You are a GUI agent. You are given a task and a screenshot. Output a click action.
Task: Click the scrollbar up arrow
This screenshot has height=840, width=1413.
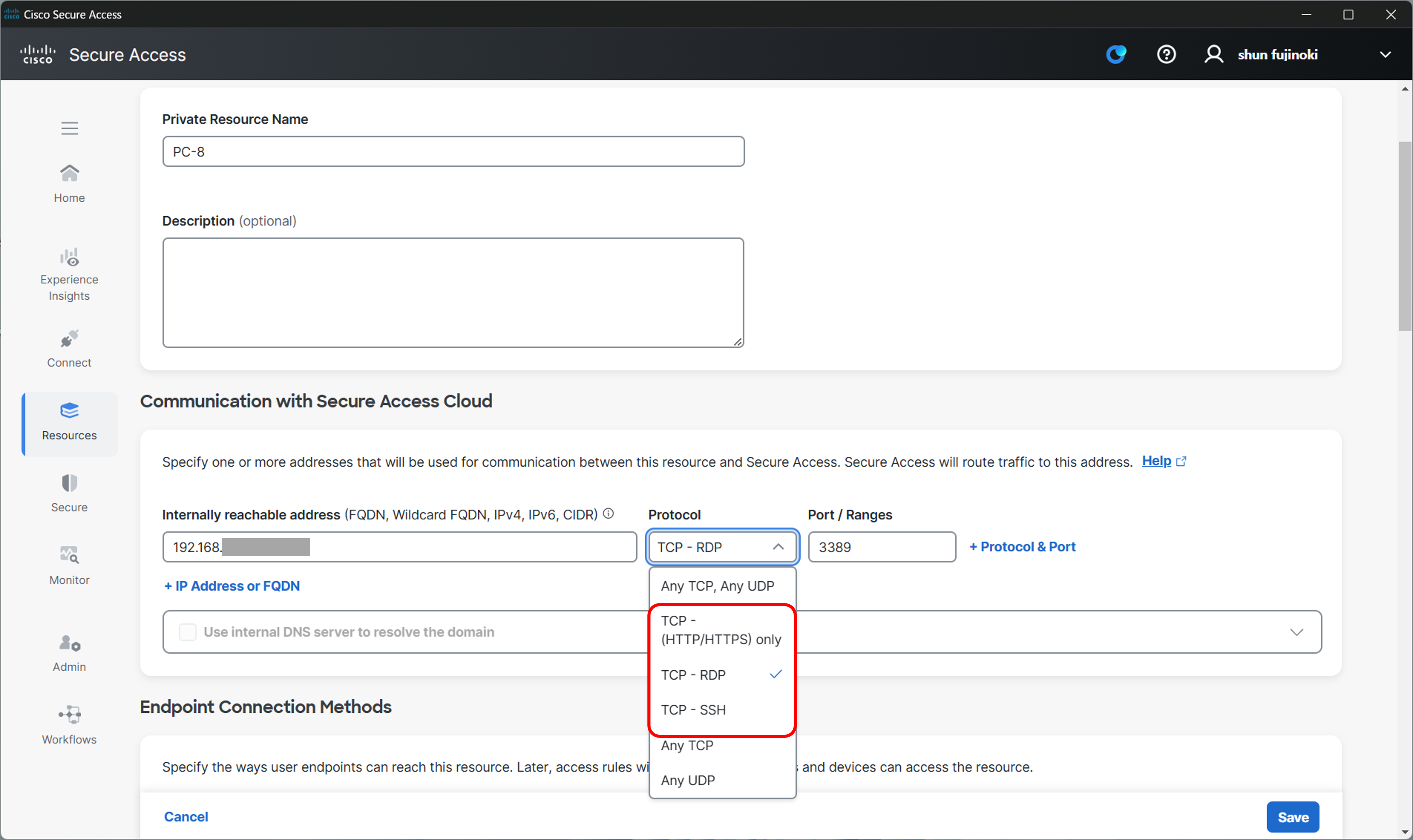pos(1405,89)
